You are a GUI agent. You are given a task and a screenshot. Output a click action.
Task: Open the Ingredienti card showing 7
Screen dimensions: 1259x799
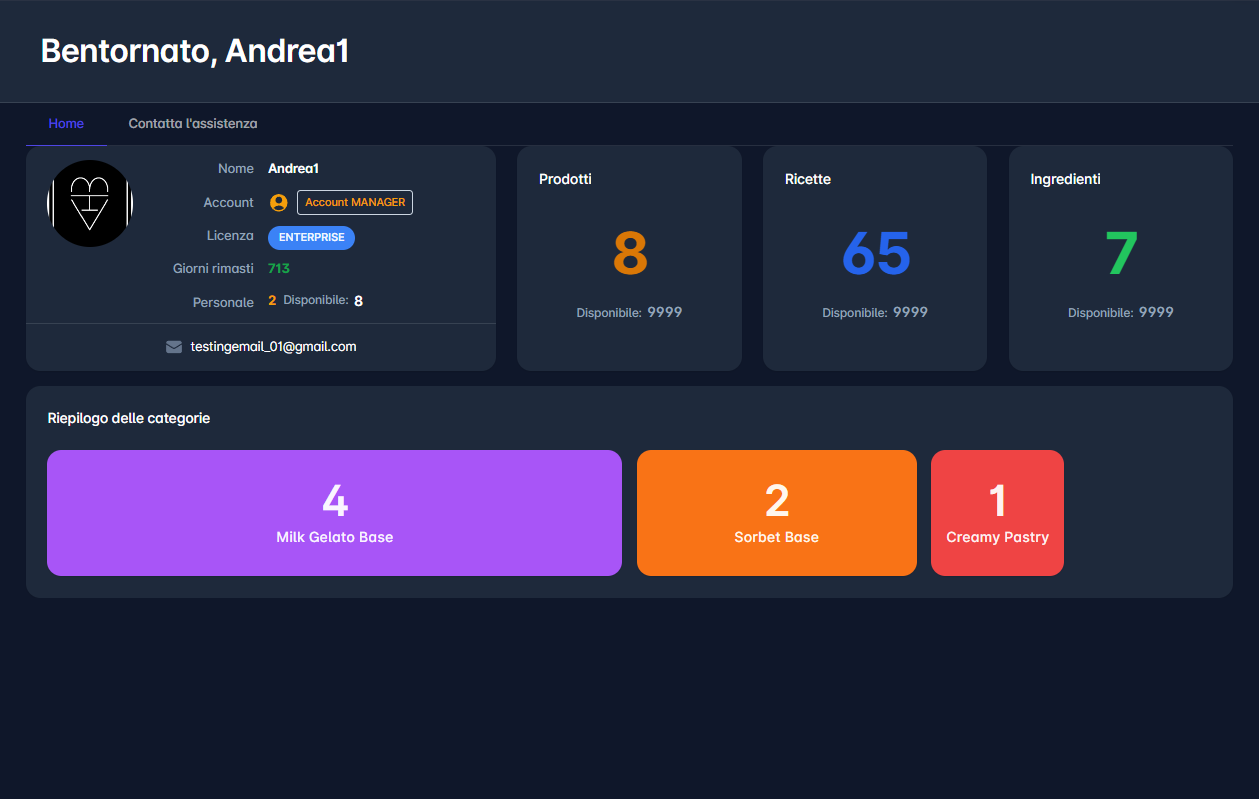click(1120, 258)
